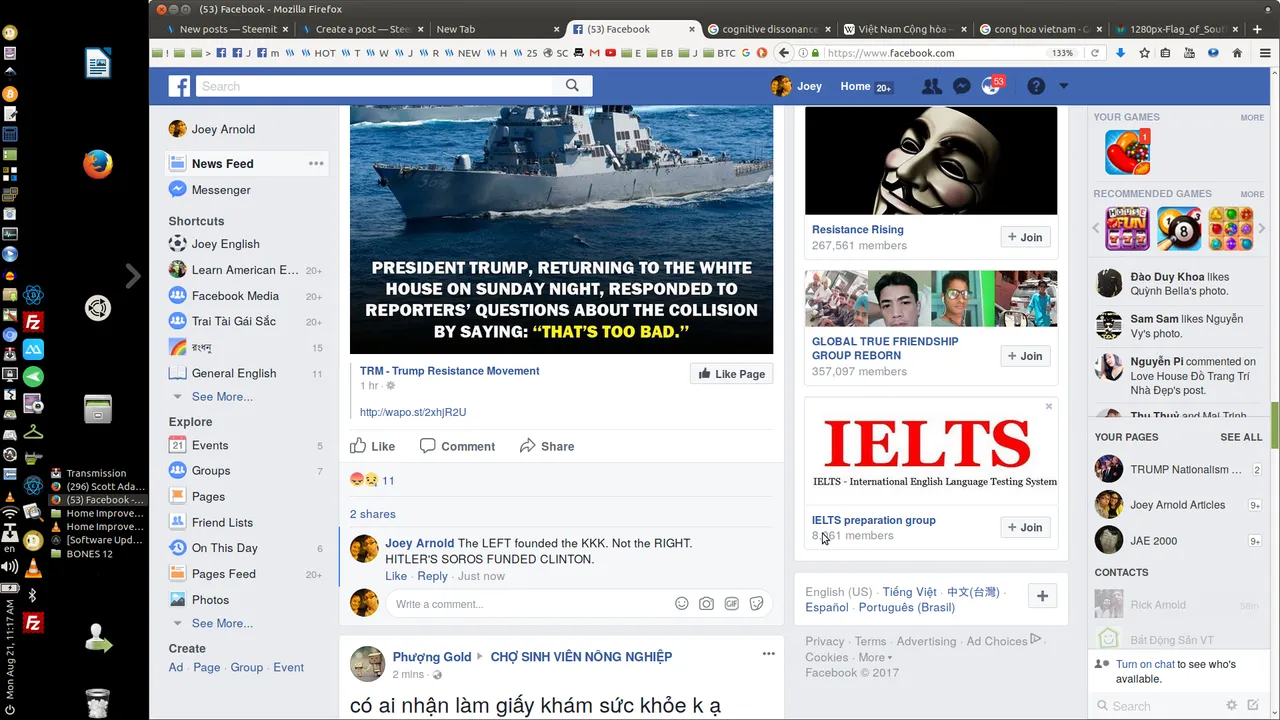Click Like Page for TRM
This screenshot has width=1280, height=720.
pos(731,374)
